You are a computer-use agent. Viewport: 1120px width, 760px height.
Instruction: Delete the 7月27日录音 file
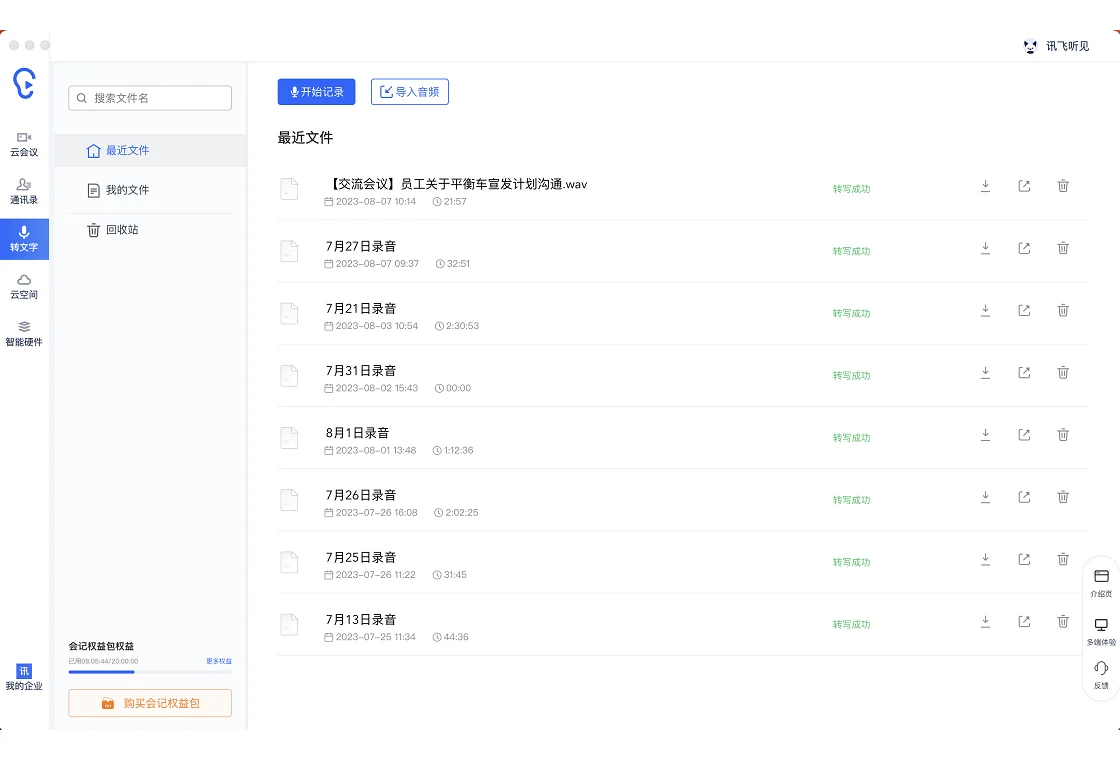click(1063, 248)
